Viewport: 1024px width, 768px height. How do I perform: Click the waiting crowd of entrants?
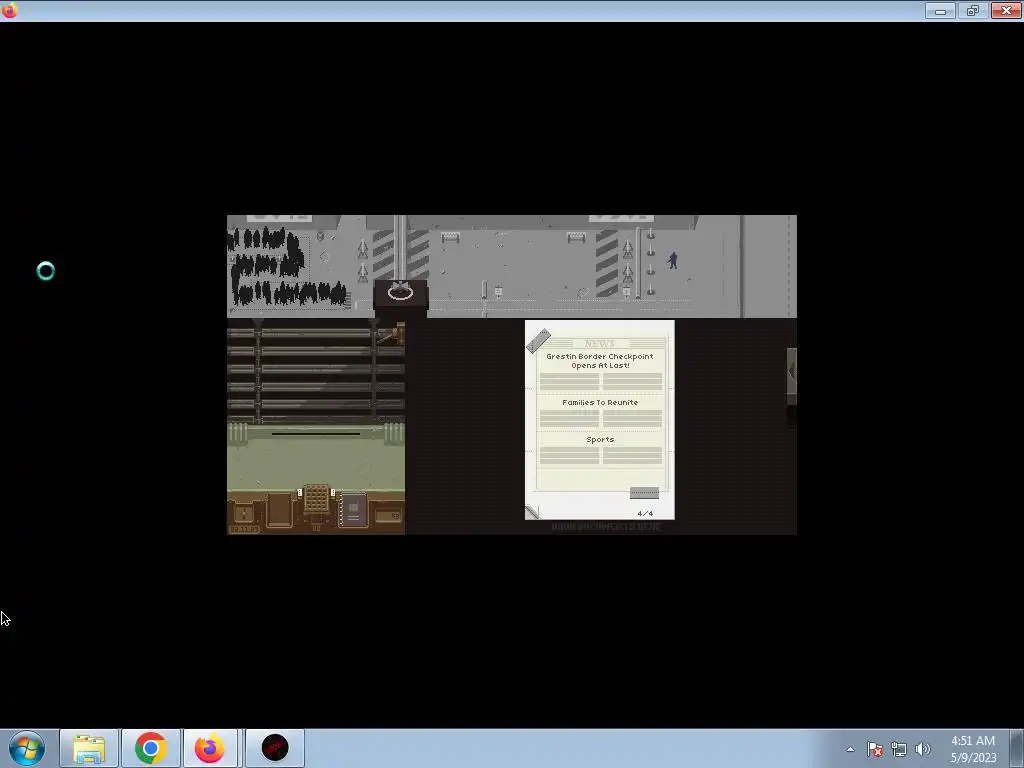click(x=285, y=266)
